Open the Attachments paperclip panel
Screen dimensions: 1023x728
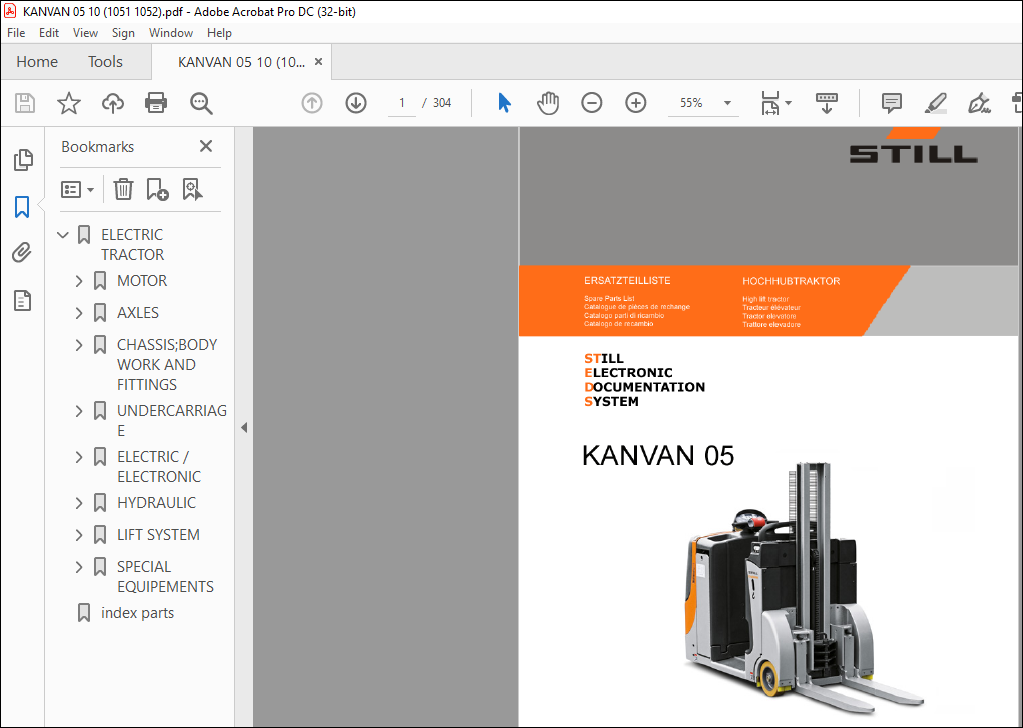[22, 252]
